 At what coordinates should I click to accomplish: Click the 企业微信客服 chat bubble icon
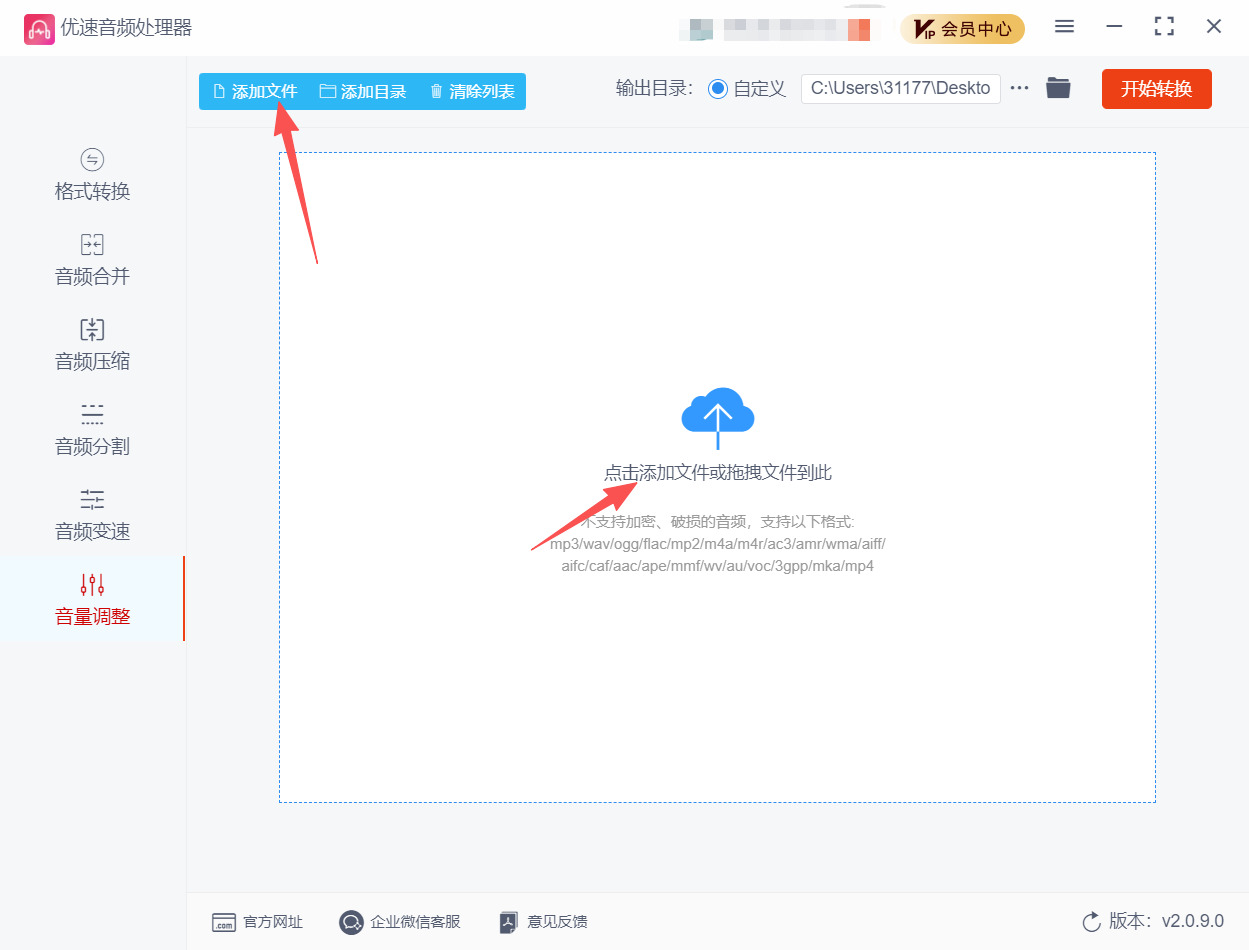click(x=351, y=922)
